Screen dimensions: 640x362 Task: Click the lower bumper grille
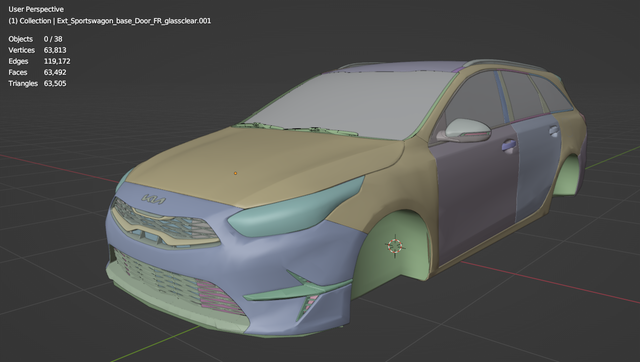pos(180,282)
